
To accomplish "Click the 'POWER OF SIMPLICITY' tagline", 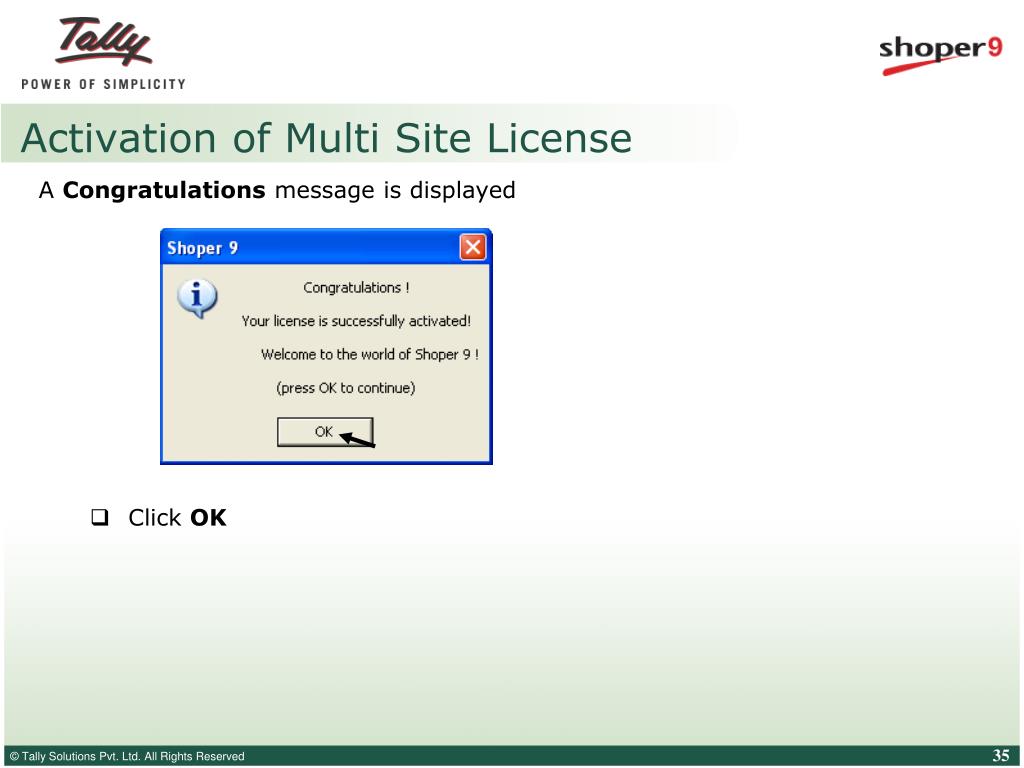I will 103,84.
